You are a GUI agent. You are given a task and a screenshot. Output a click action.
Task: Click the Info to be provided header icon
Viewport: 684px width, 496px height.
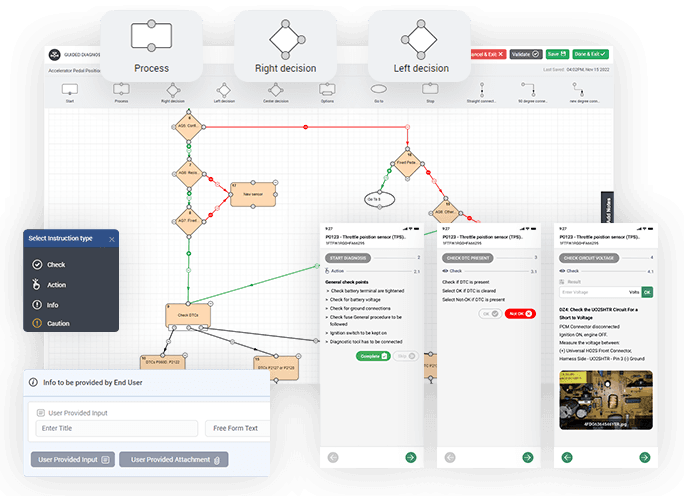click(33, 382)
